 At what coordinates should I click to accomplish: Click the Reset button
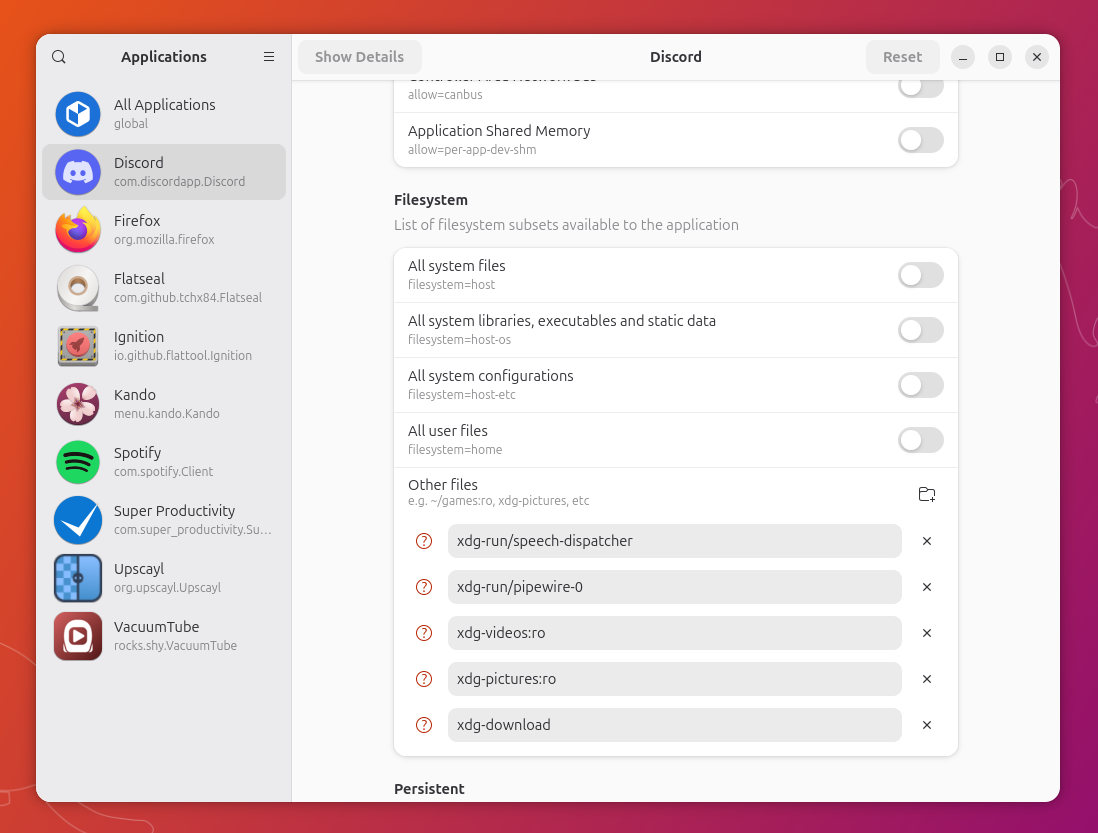pyautogui.click(x=902, y=57)
